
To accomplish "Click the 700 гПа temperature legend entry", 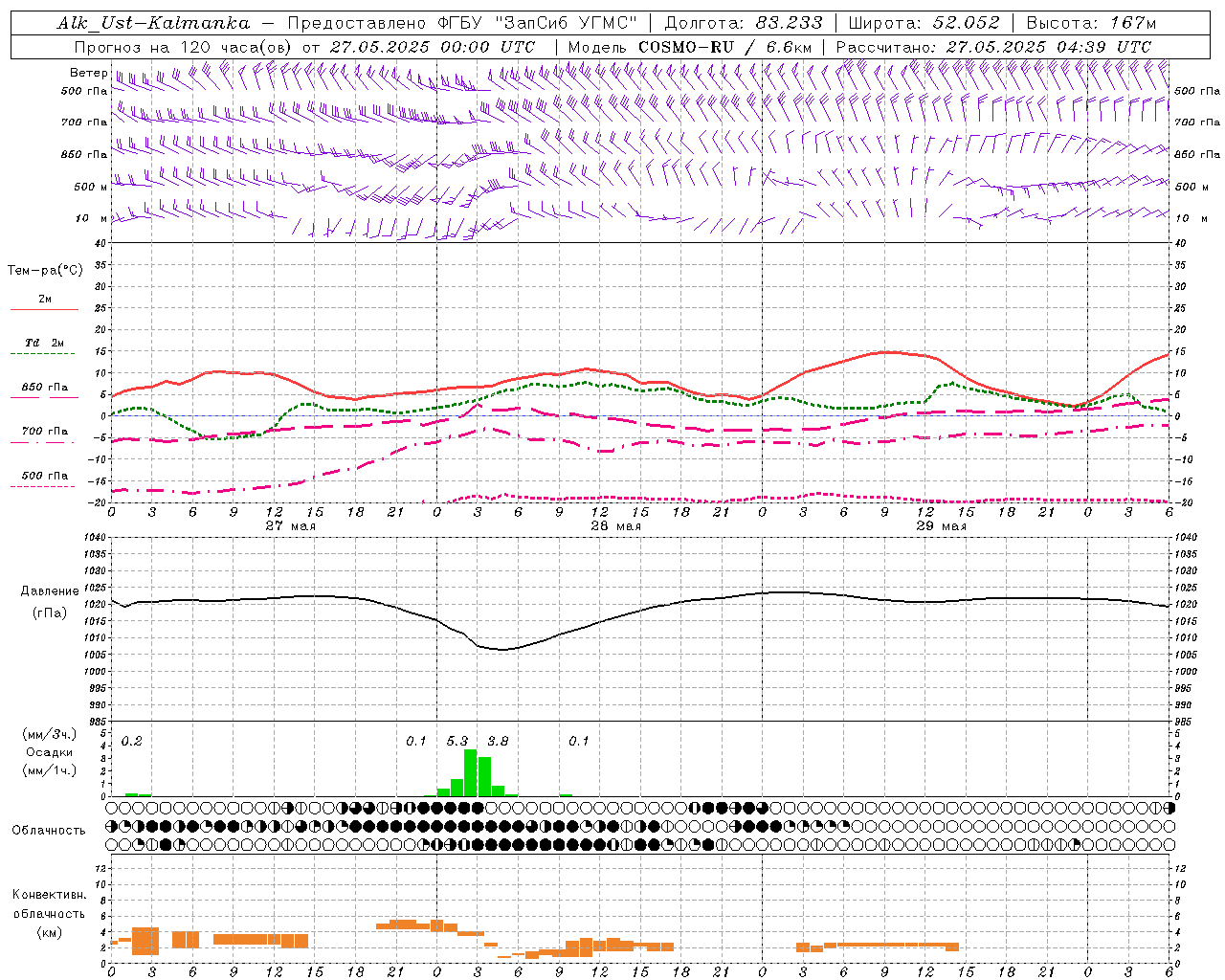I will point(45,432).
